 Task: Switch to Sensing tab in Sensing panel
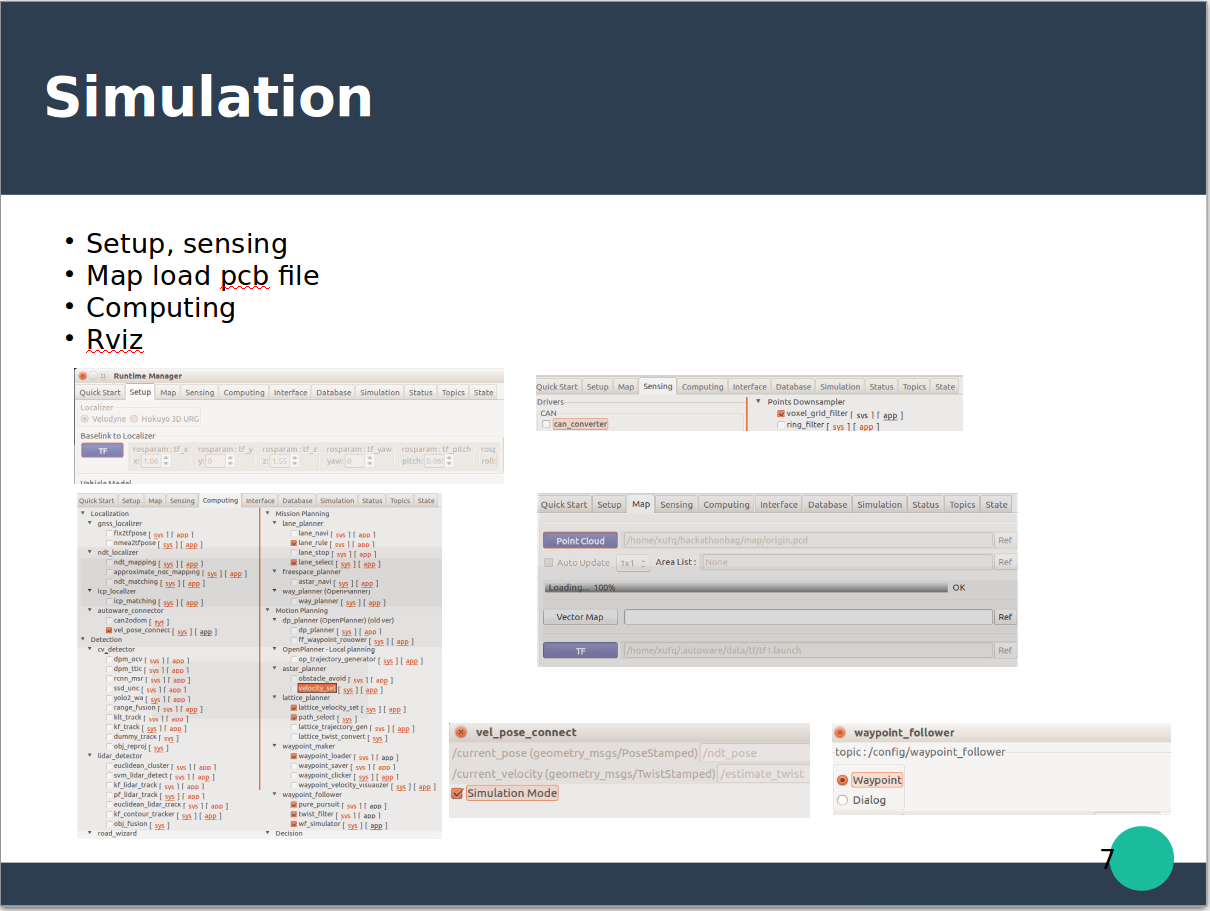[x=657, y=386]
